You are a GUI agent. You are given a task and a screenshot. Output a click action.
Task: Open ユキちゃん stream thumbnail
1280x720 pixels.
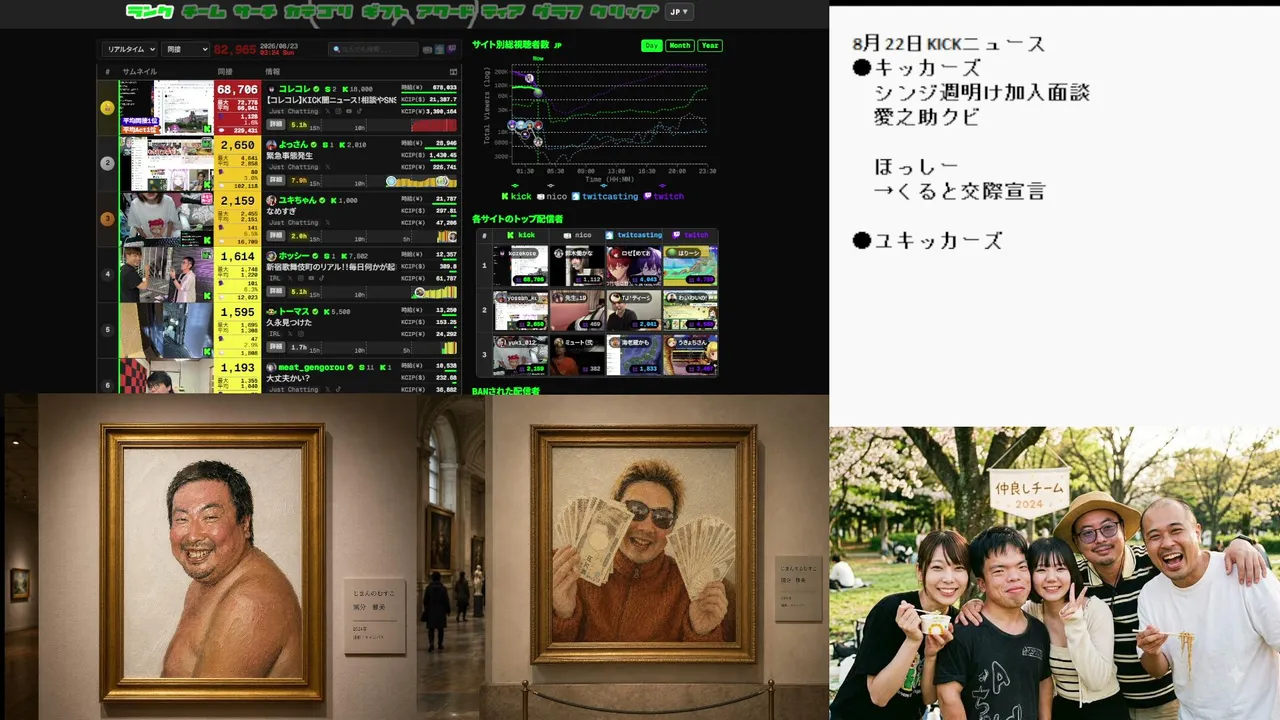166,218
